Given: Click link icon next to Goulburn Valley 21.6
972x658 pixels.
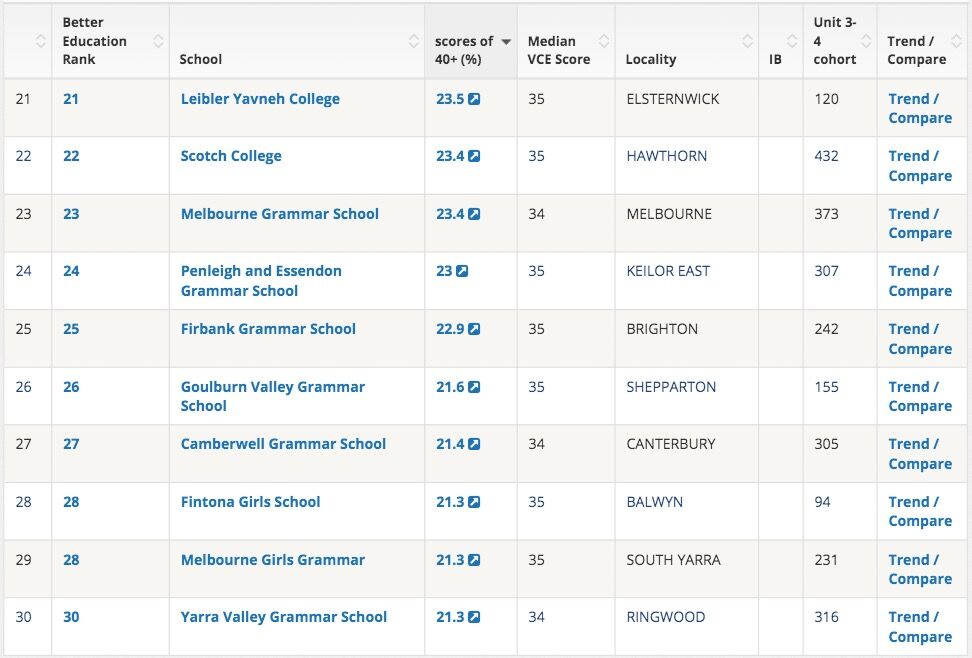Looking at the screenshot, I should coord(474,387).
